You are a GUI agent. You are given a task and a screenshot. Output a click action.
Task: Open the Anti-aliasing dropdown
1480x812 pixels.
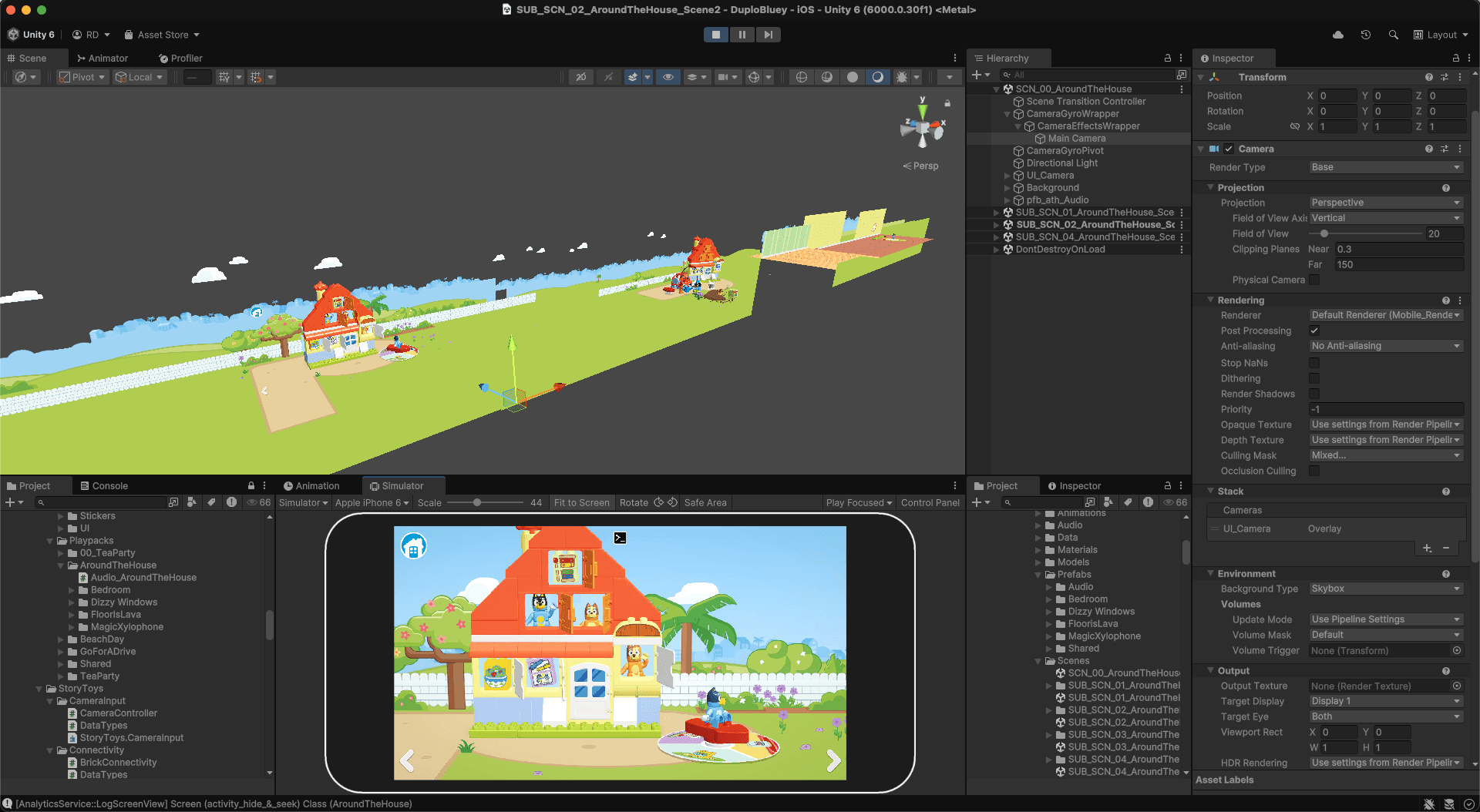(x=1385, y=347)
